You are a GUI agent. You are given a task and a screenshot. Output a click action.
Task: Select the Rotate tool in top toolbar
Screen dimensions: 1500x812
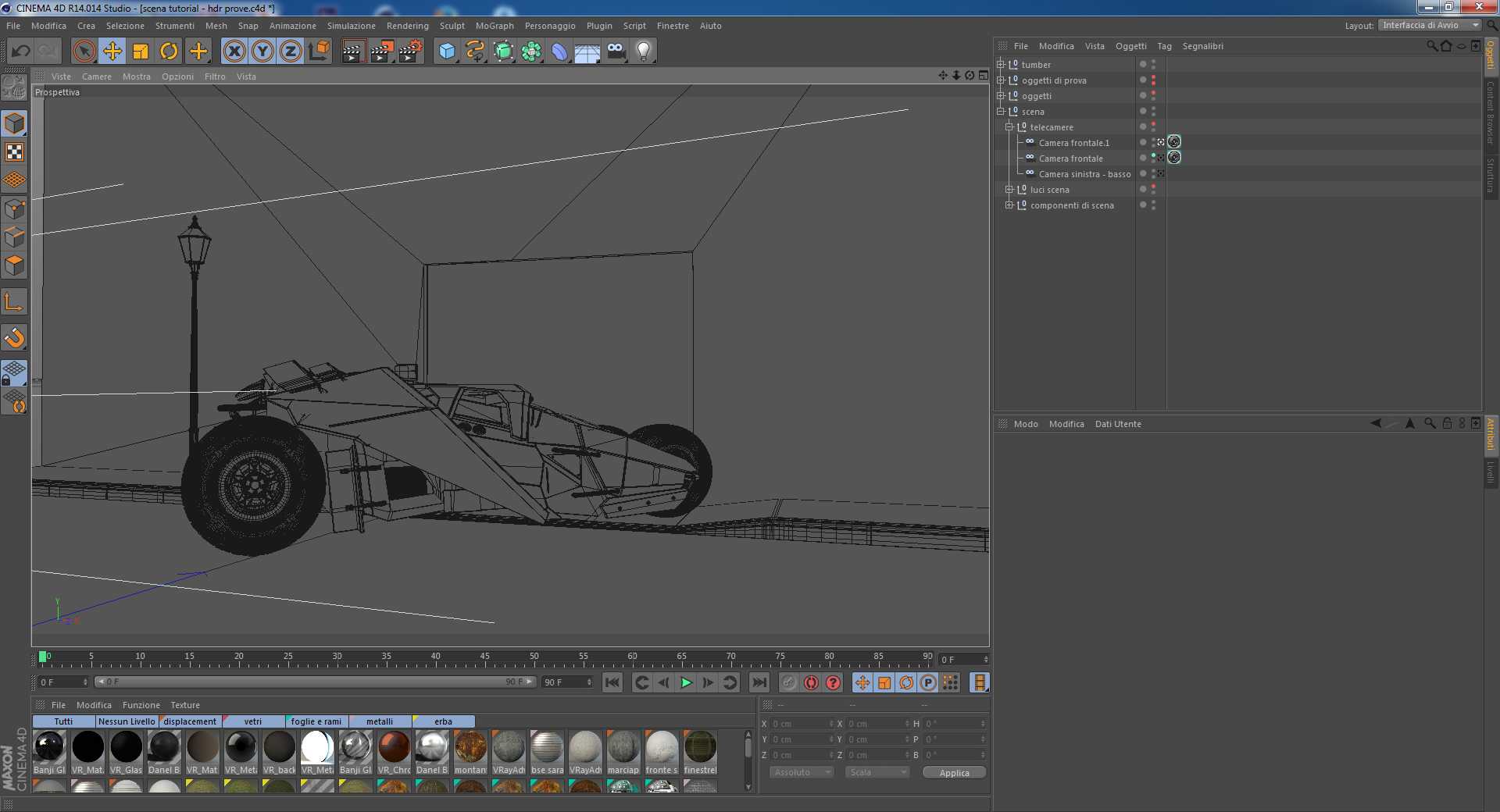[169, 52]
